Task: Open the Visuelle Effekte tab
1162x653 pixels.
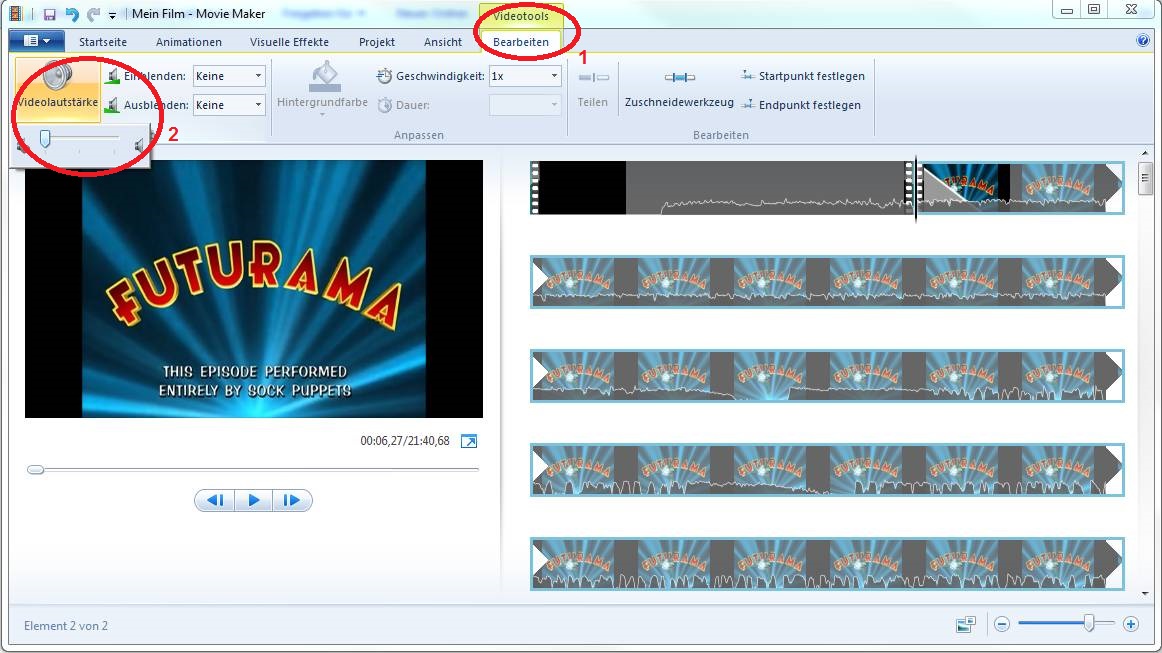Action: (288, 42)
